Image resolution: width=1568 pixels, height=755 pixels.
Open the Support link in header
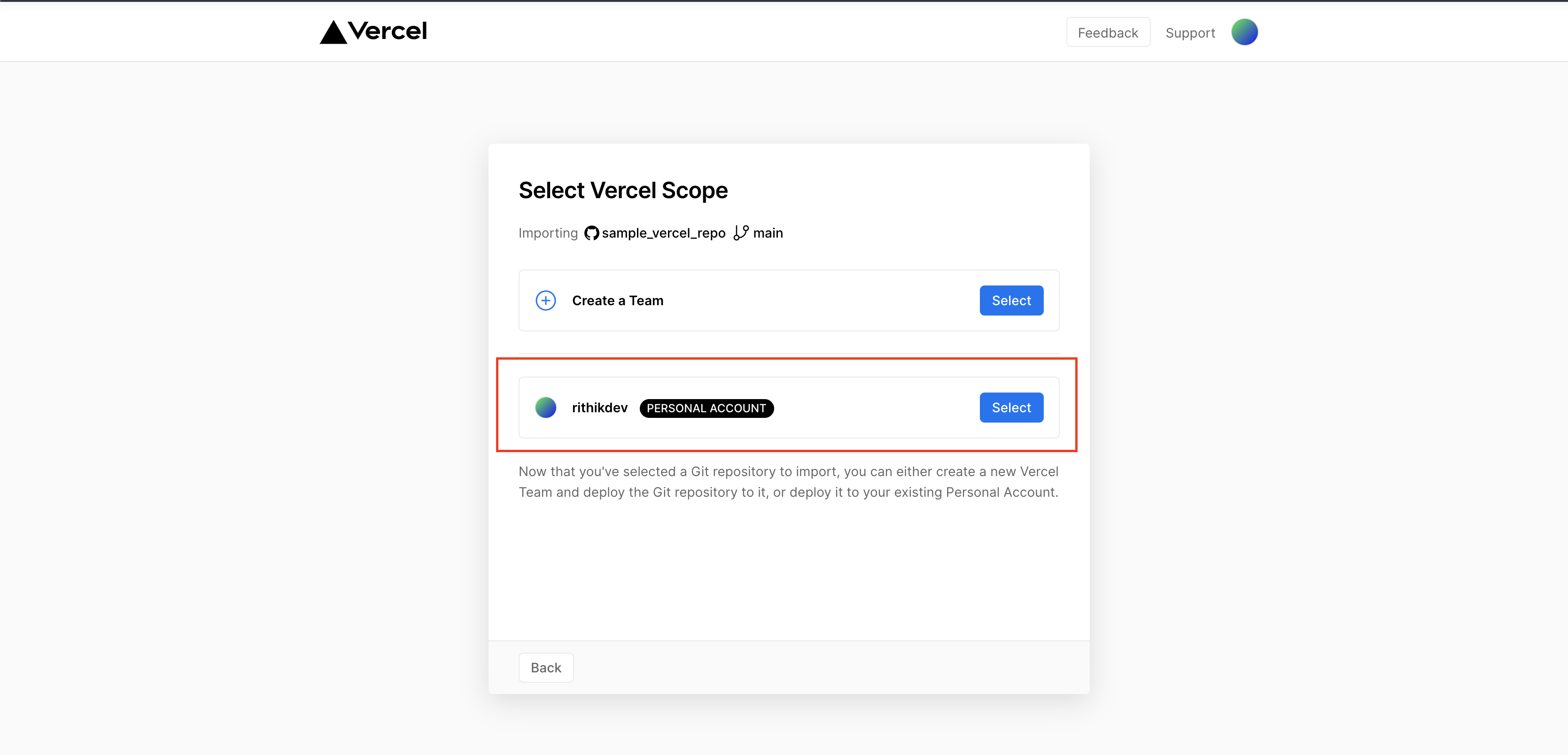coord(1189,33)
